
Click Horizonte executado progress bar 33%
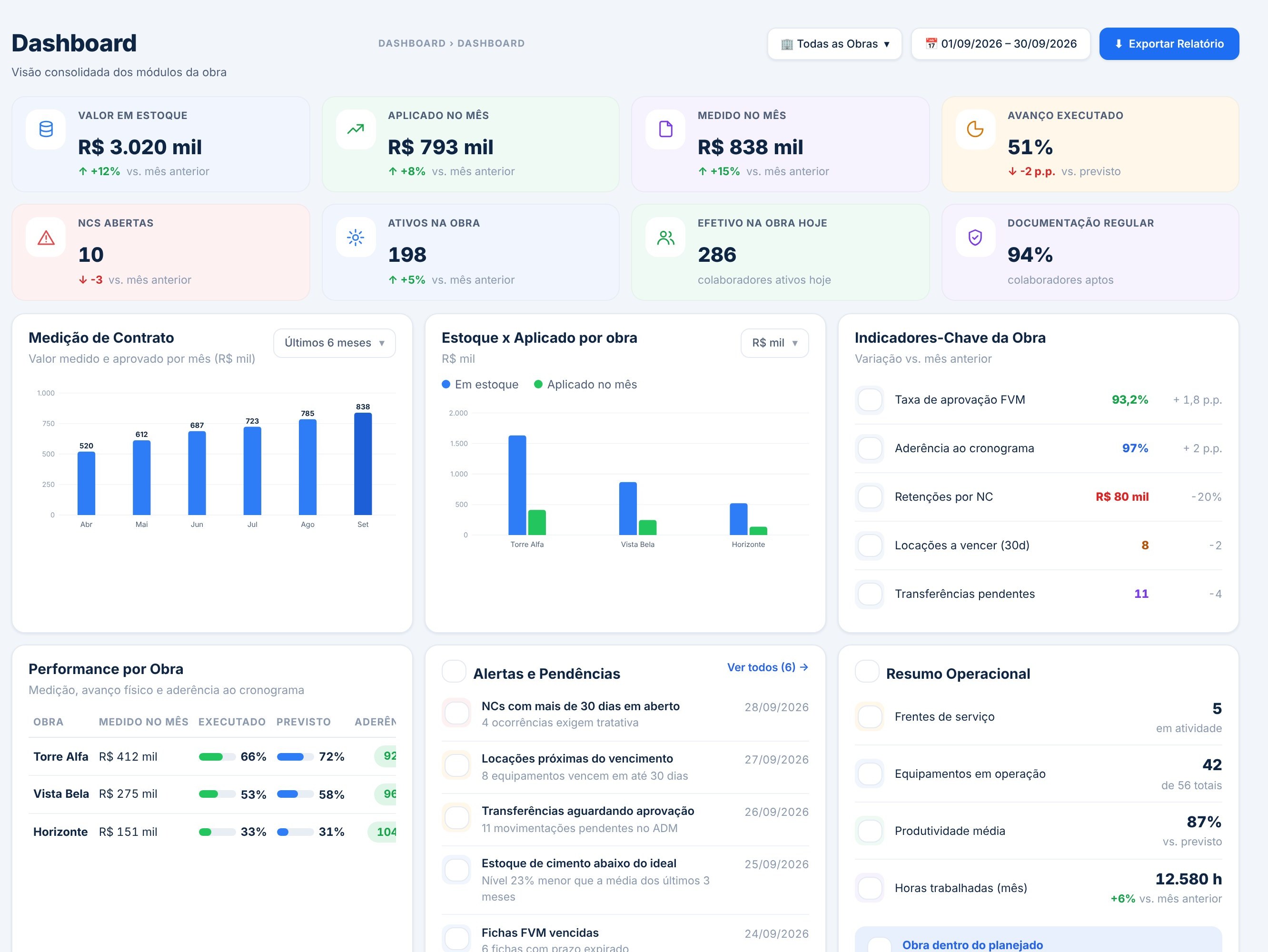pos(217,832)
